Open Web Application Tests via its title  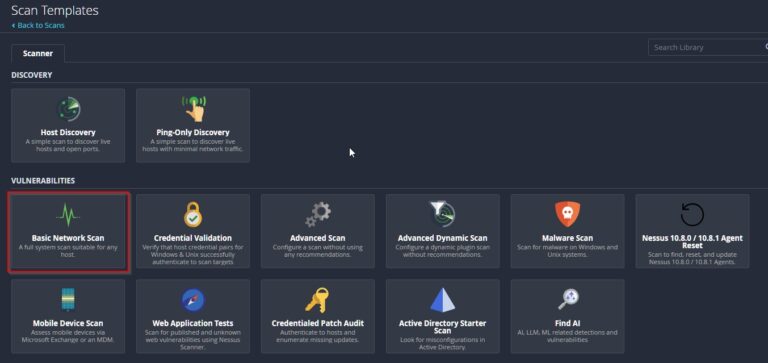[193, 323]
